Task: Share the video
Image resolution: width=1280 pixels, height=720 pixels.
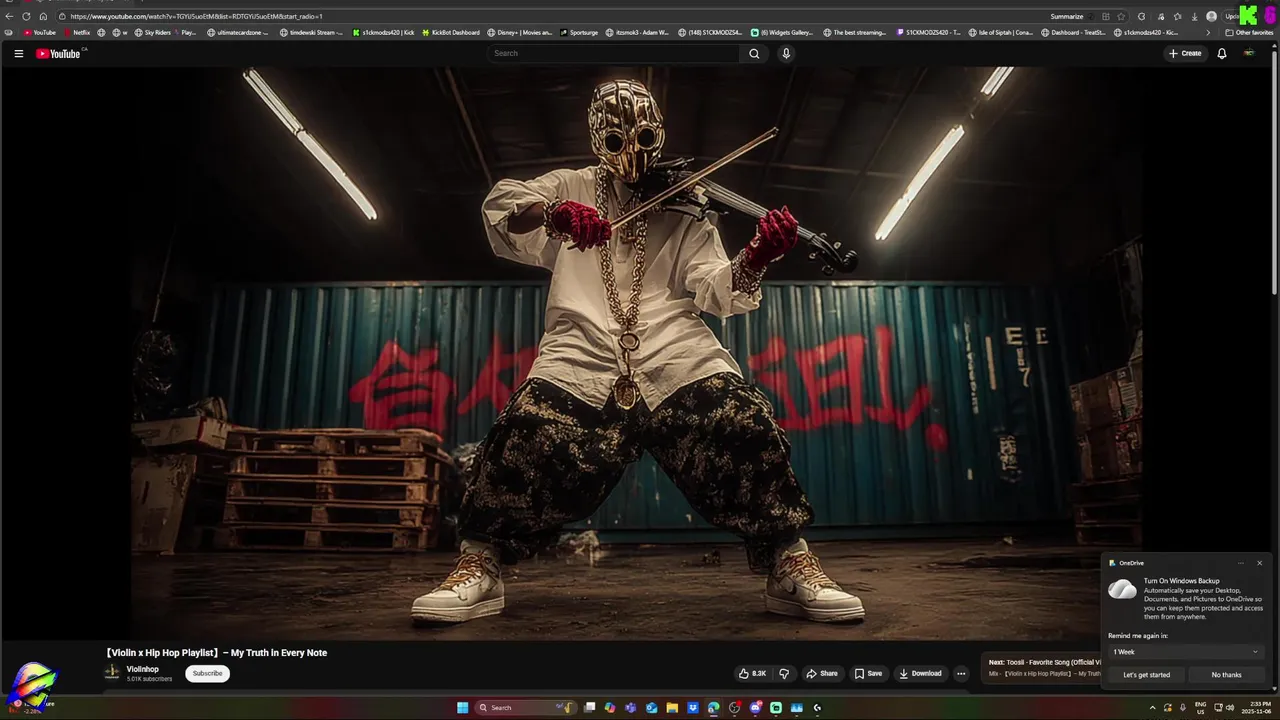Action: coord(822,673)
